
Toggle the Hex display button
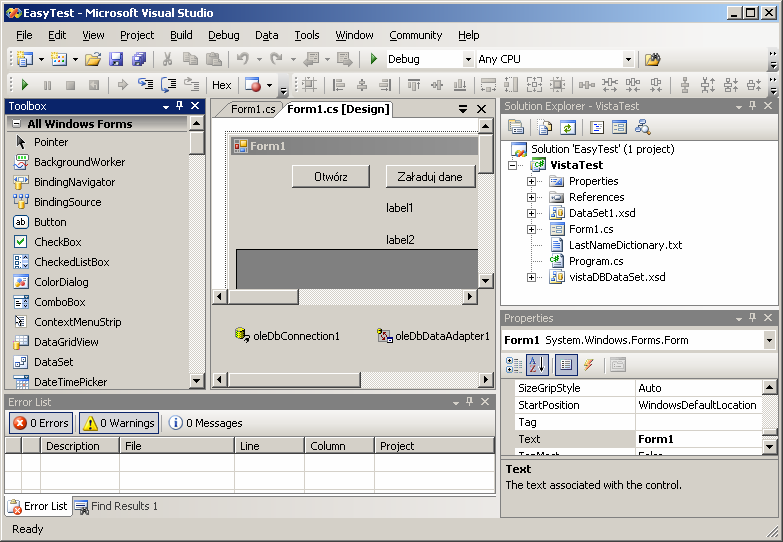click(221, 85)
